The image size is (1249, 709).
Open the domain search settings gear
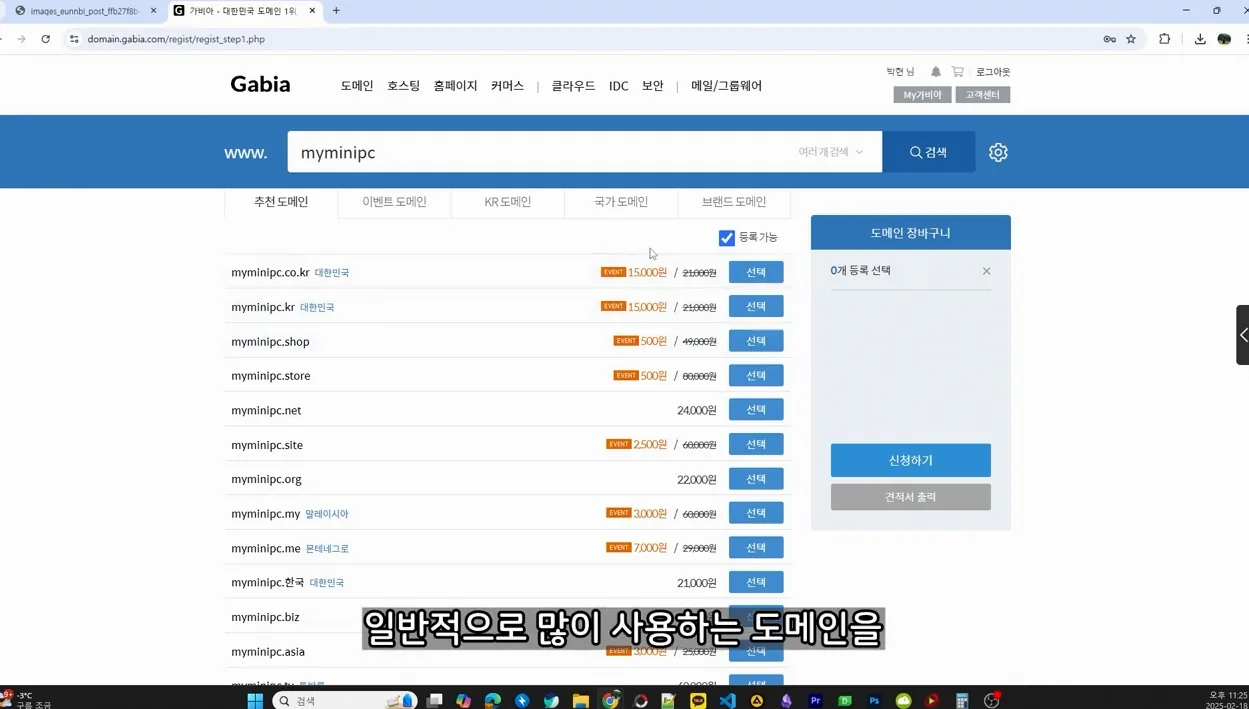pyautogui.click(x=998, y=152)
